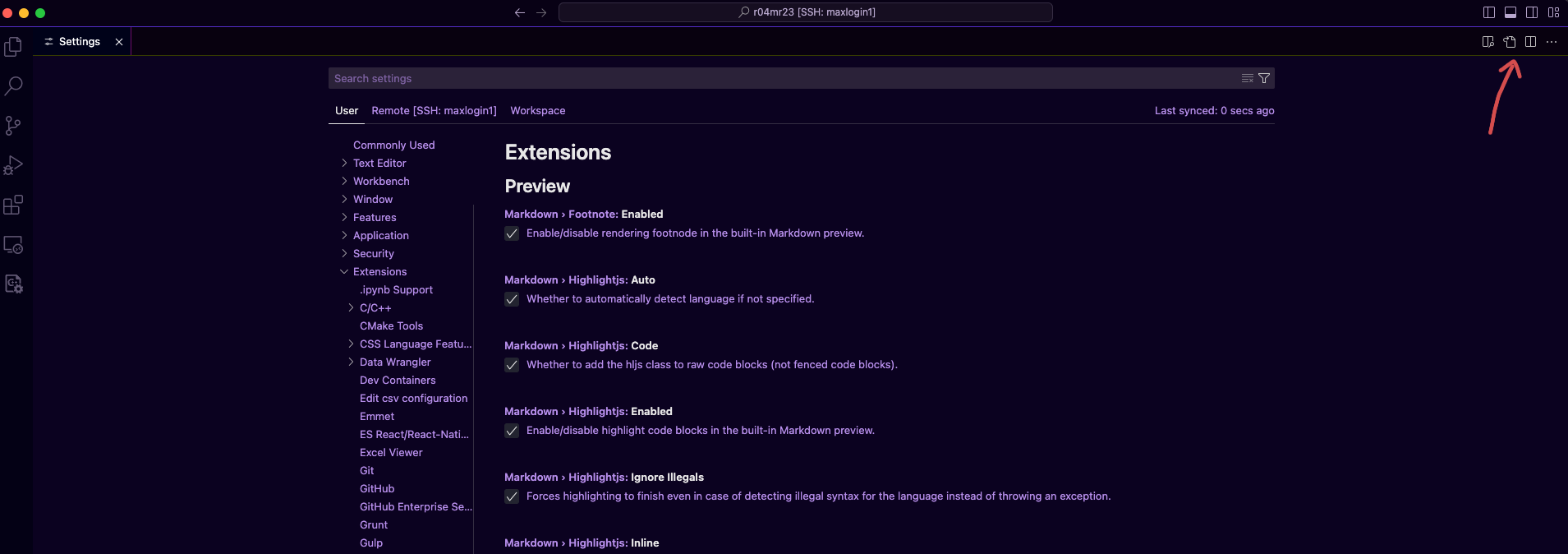1568x554 pixels.
Task: Expand Security settings section
Action: click(x=345, y=253)
